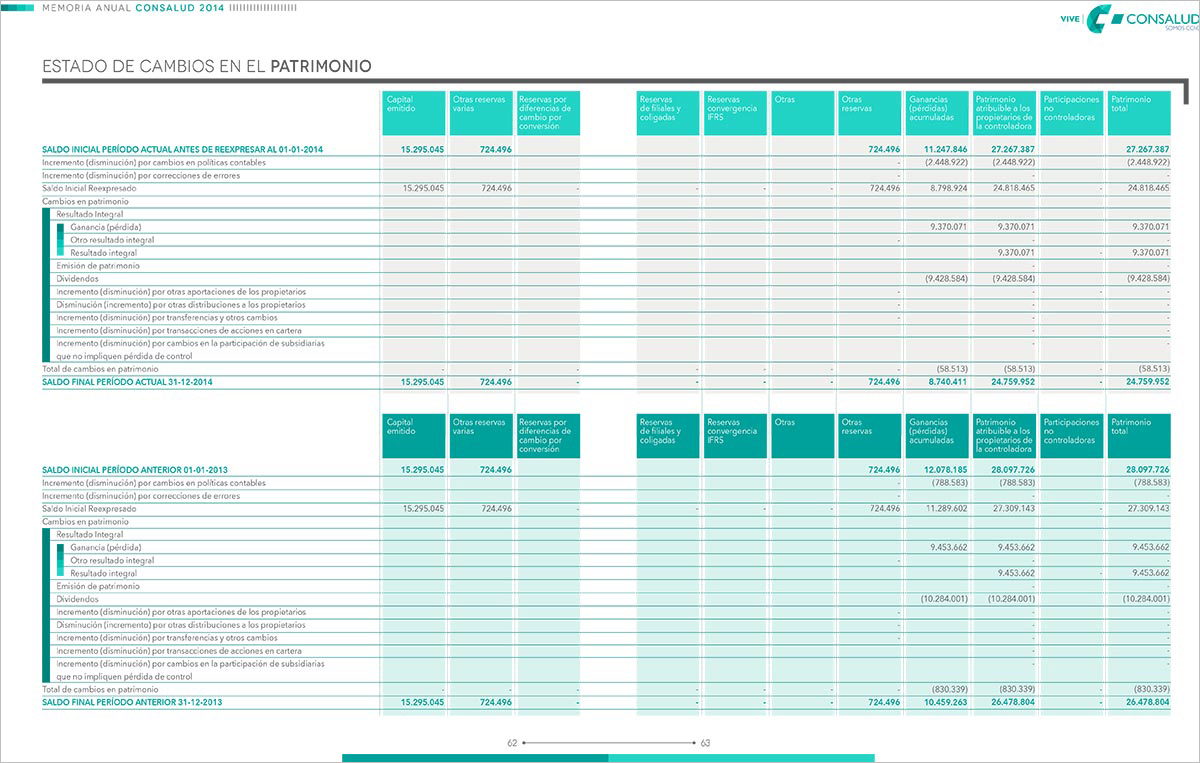The image size is (1200, 763).
Task: Click 9.370.071 in the Ganancias acumuladas column
Action: coord(948,227)
